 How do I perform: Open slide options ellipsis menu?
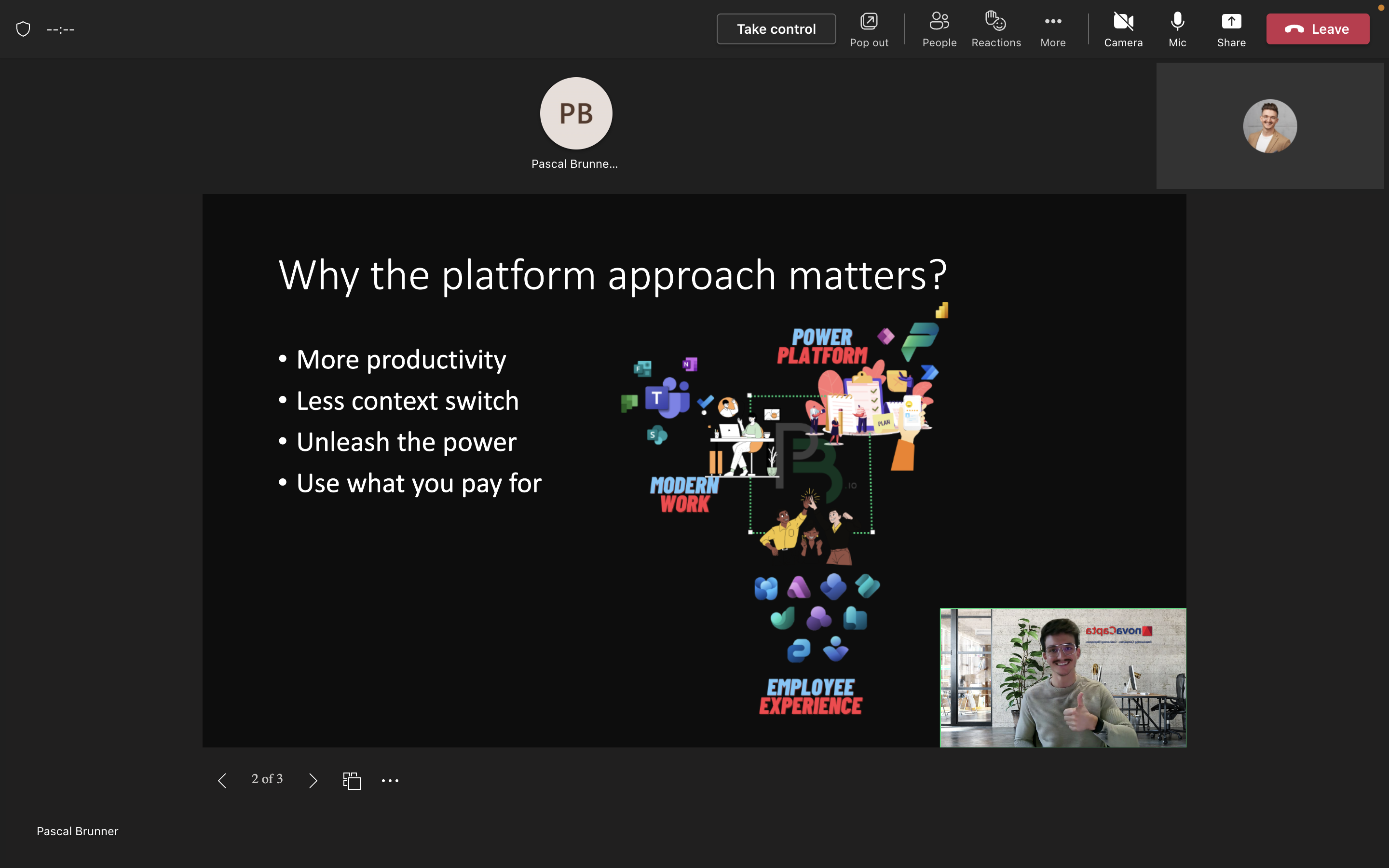coord(390,780)
